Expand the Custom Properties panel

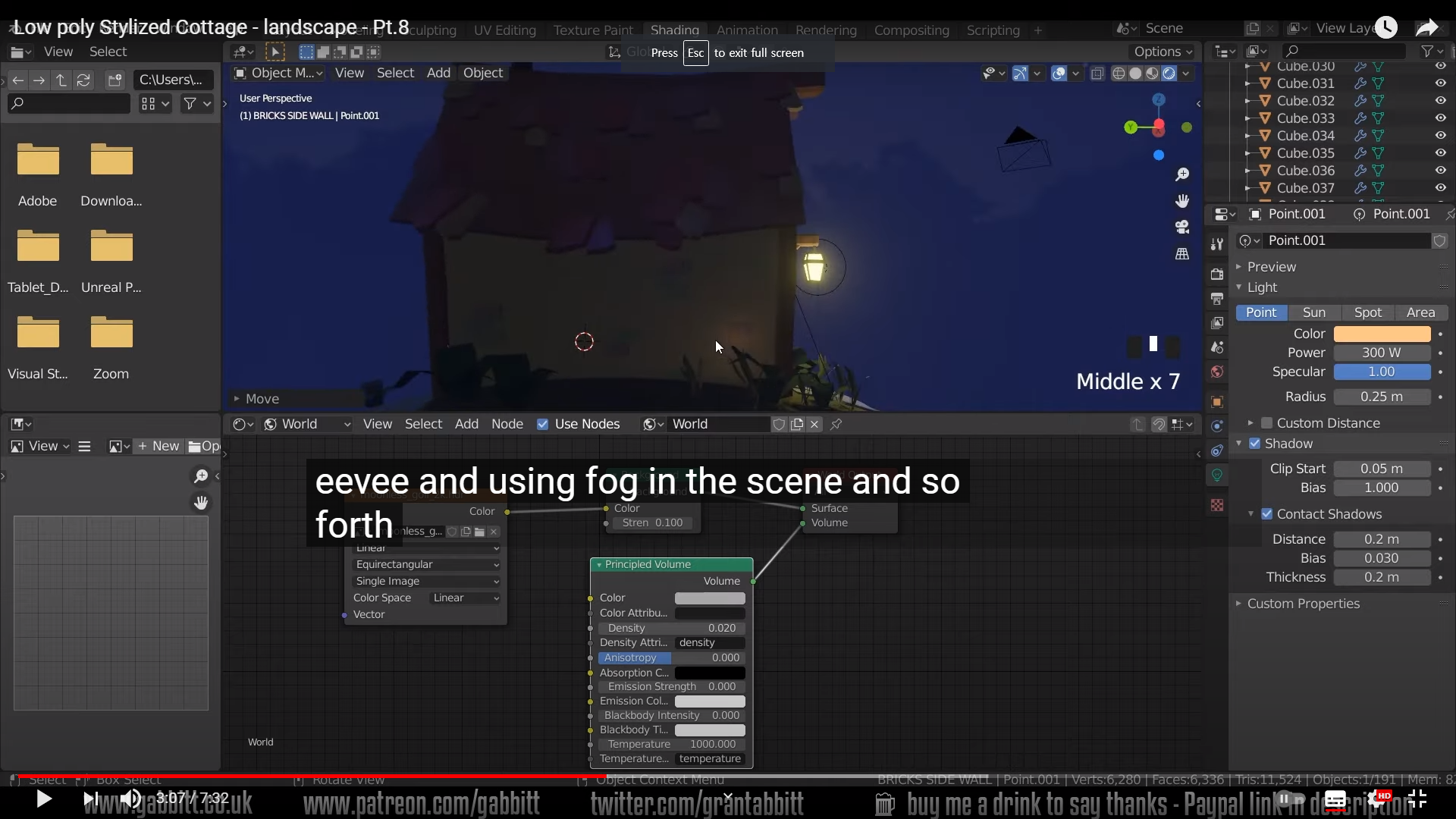[x=1303, y=604]
